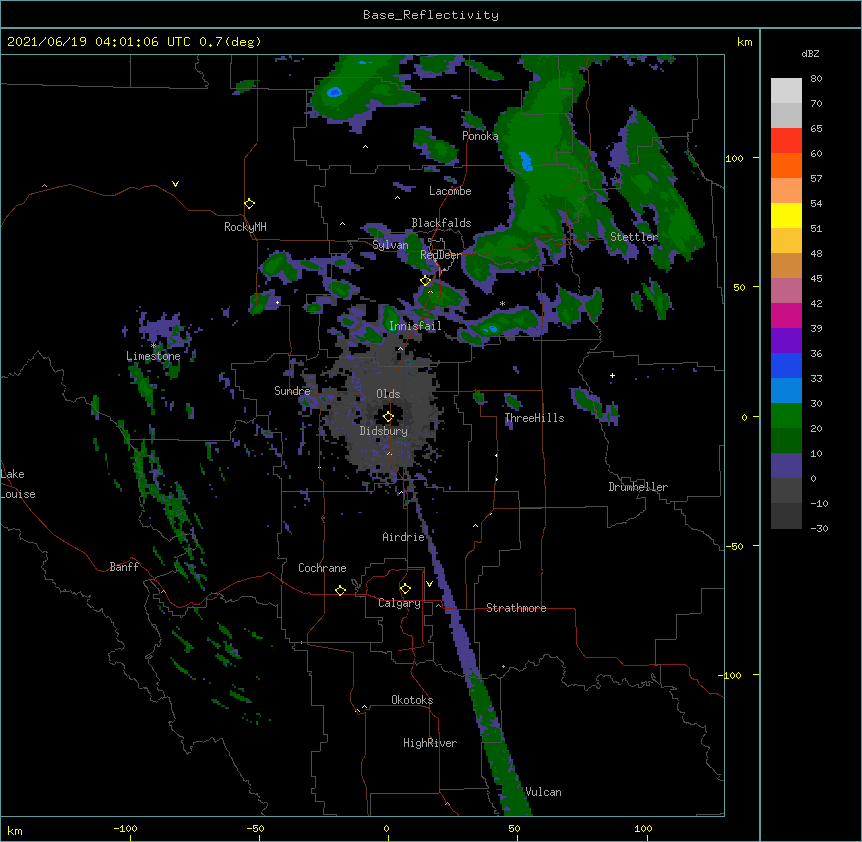Click the RockyMH label

pyautogui.click(x=245, y=227)
